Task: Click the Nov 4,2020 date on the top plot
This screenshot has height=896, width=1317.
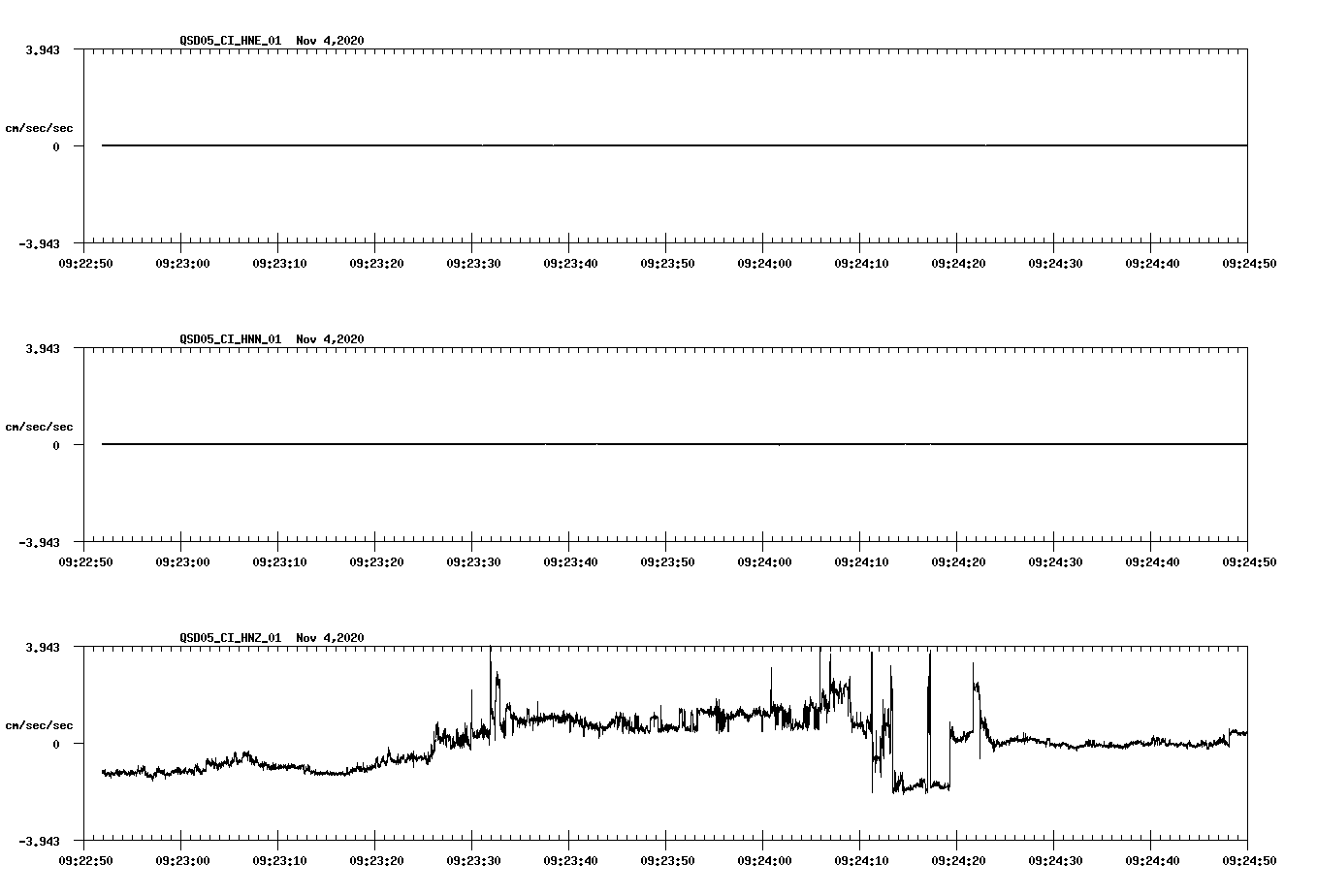Action: (x=330, y=42)
